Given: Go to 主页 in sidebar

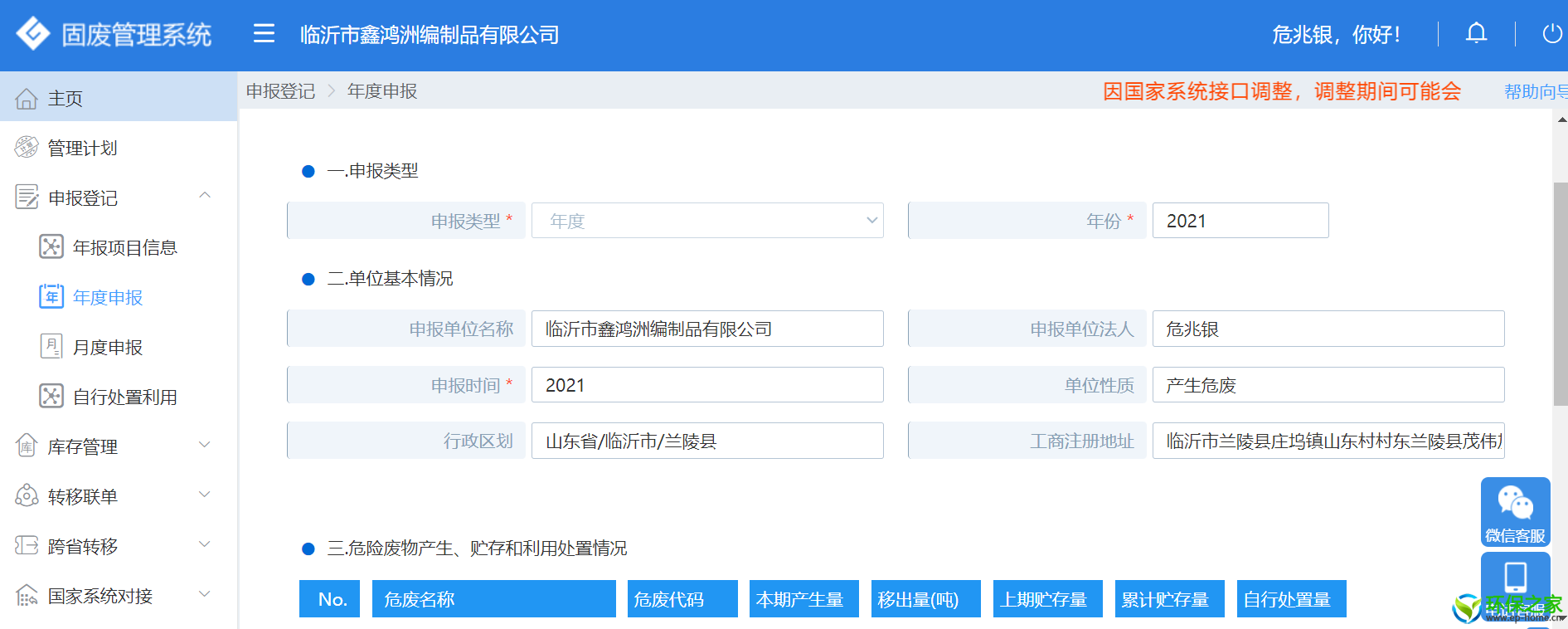Looking at the screenshot, I should point(119,98).
